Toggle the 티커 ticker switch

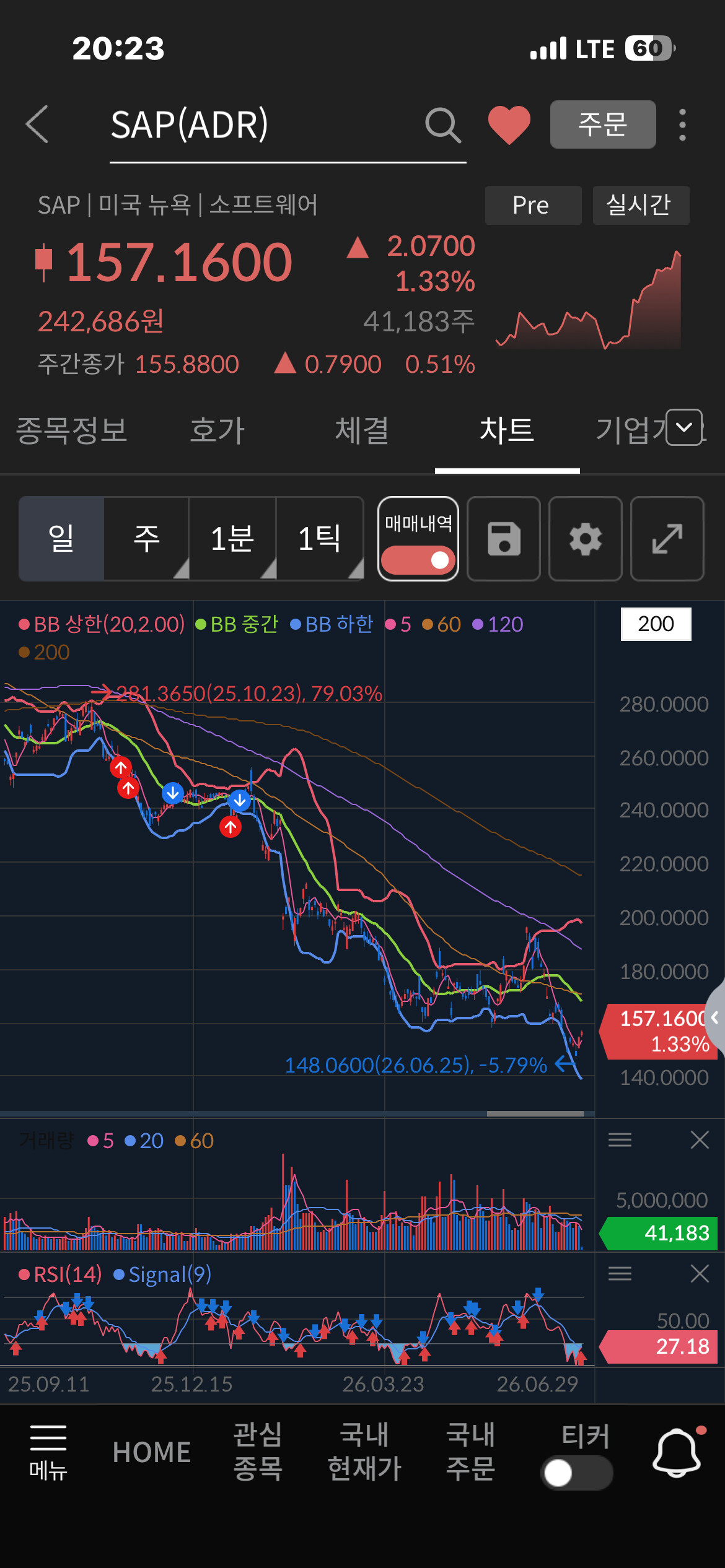pyautogui.click(x=577, y=1473)
